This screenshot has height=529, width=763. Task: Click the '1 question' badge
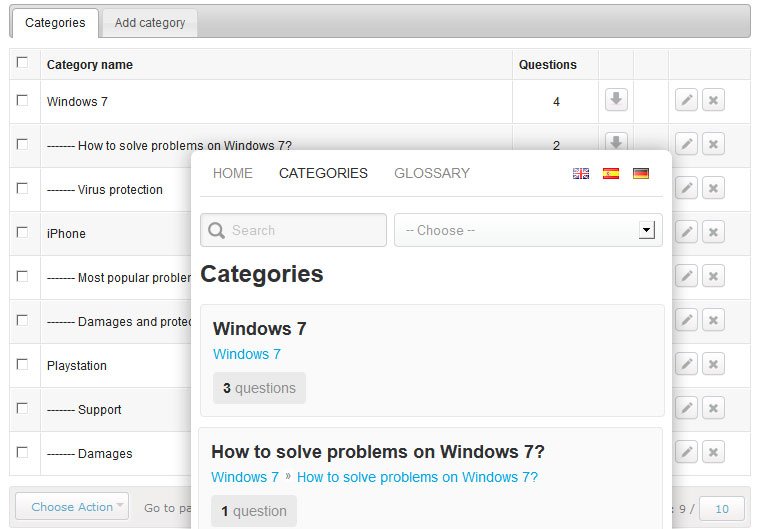tap(254, 511)
